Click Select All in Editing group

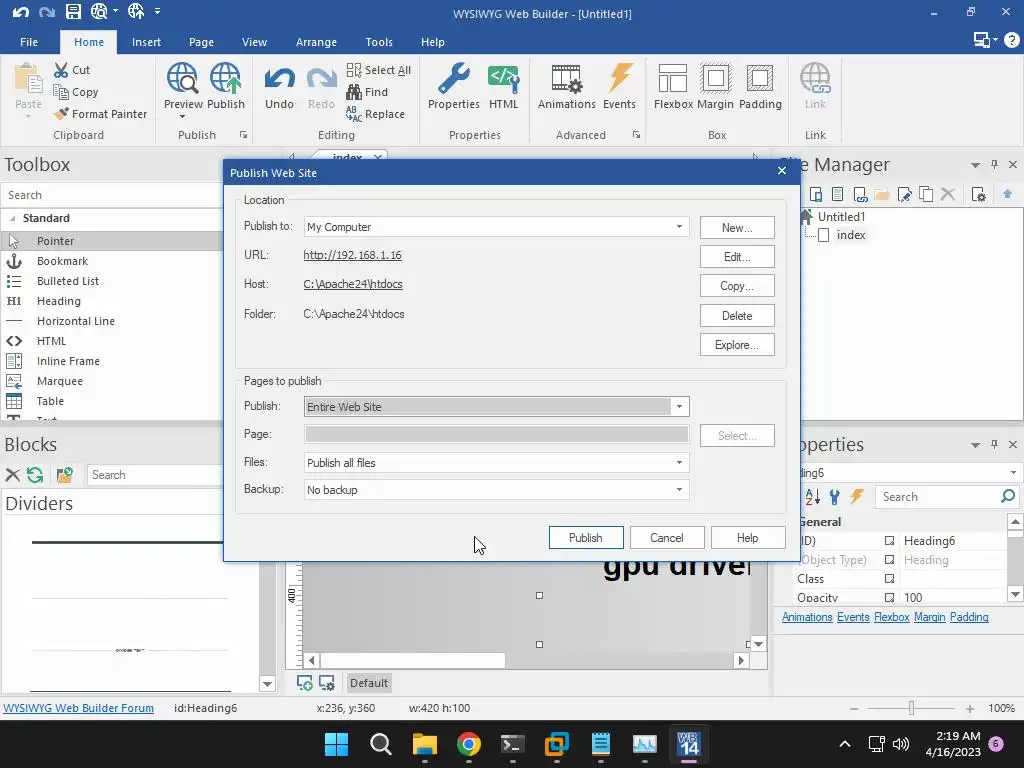pos(379,70)
